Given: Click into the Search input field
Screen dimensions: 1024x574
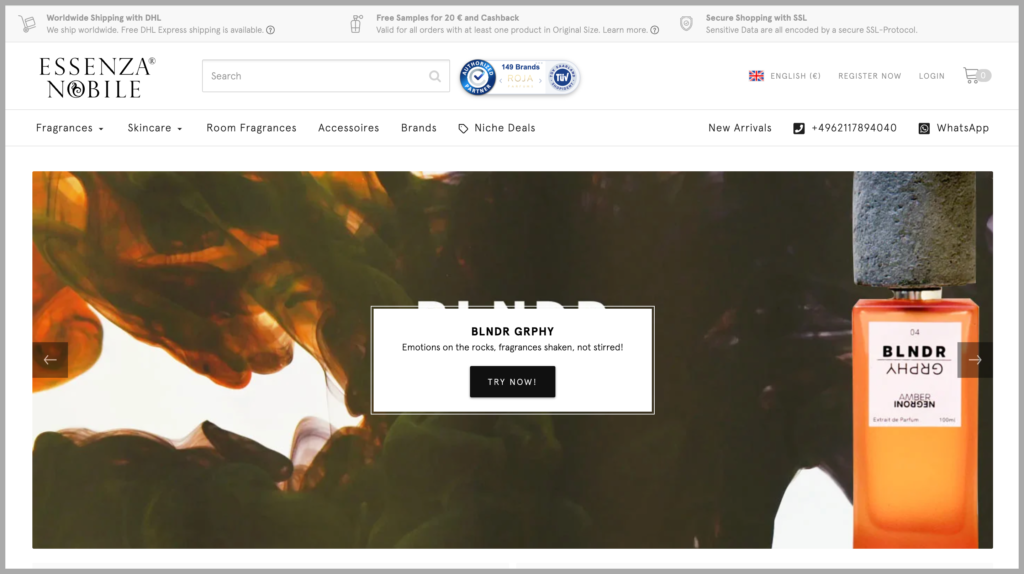Looking at the screenshot, I should tap(315, 76).
